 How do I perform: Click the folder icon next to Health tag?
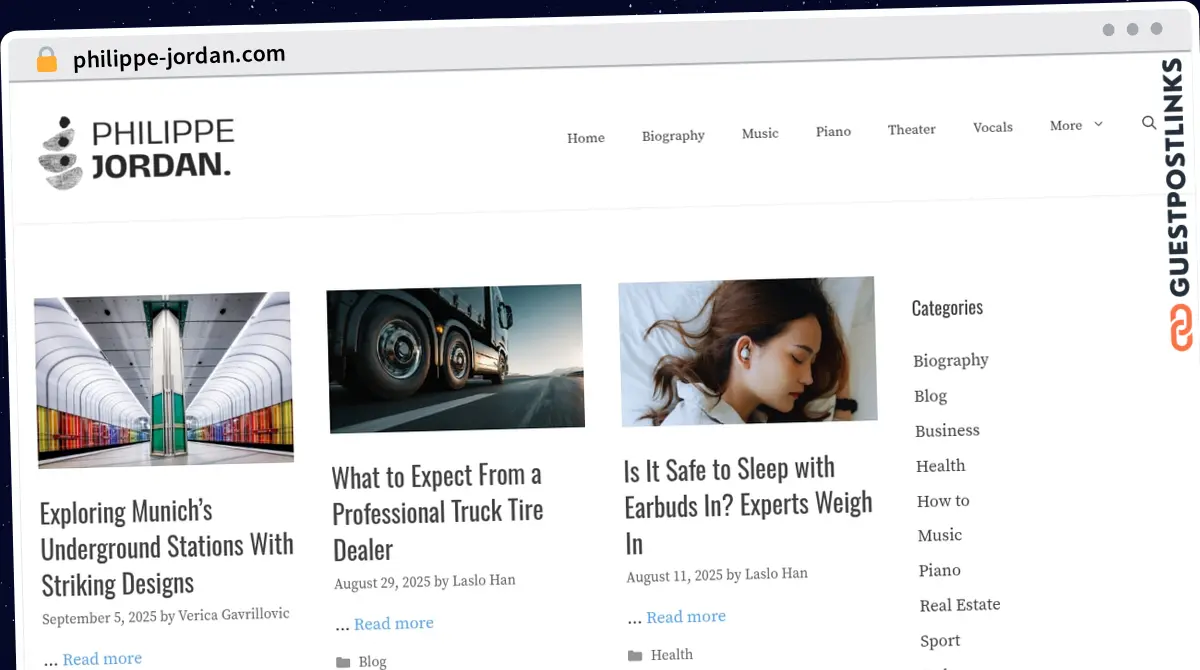tap(635, 656)
